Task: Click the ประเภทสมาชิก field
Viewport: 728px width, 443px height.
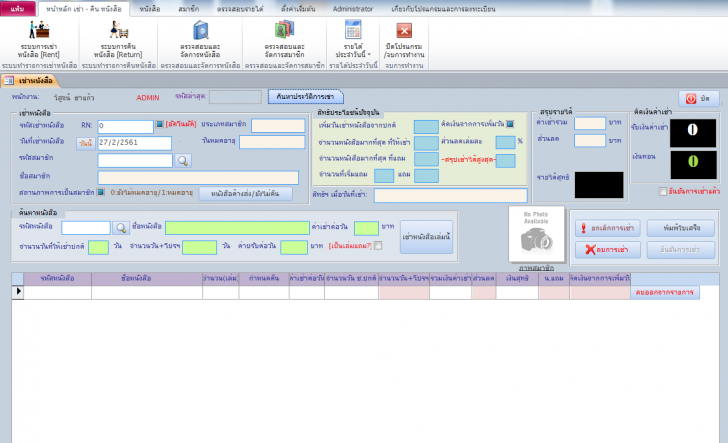Action: tap(278, 125)
